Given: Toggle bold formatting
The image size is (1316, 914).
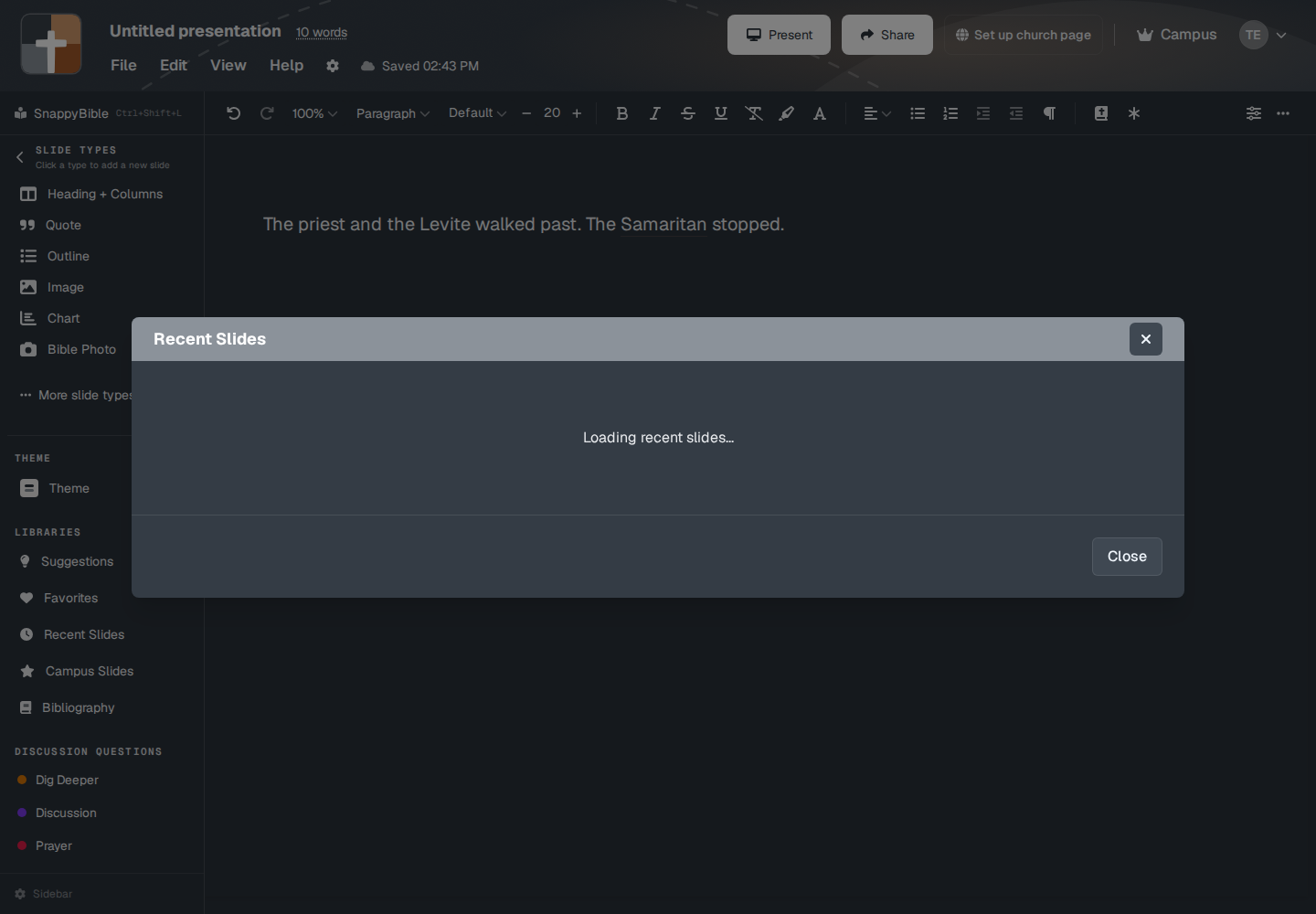Looking at the screenshot, I should [622, 113].
